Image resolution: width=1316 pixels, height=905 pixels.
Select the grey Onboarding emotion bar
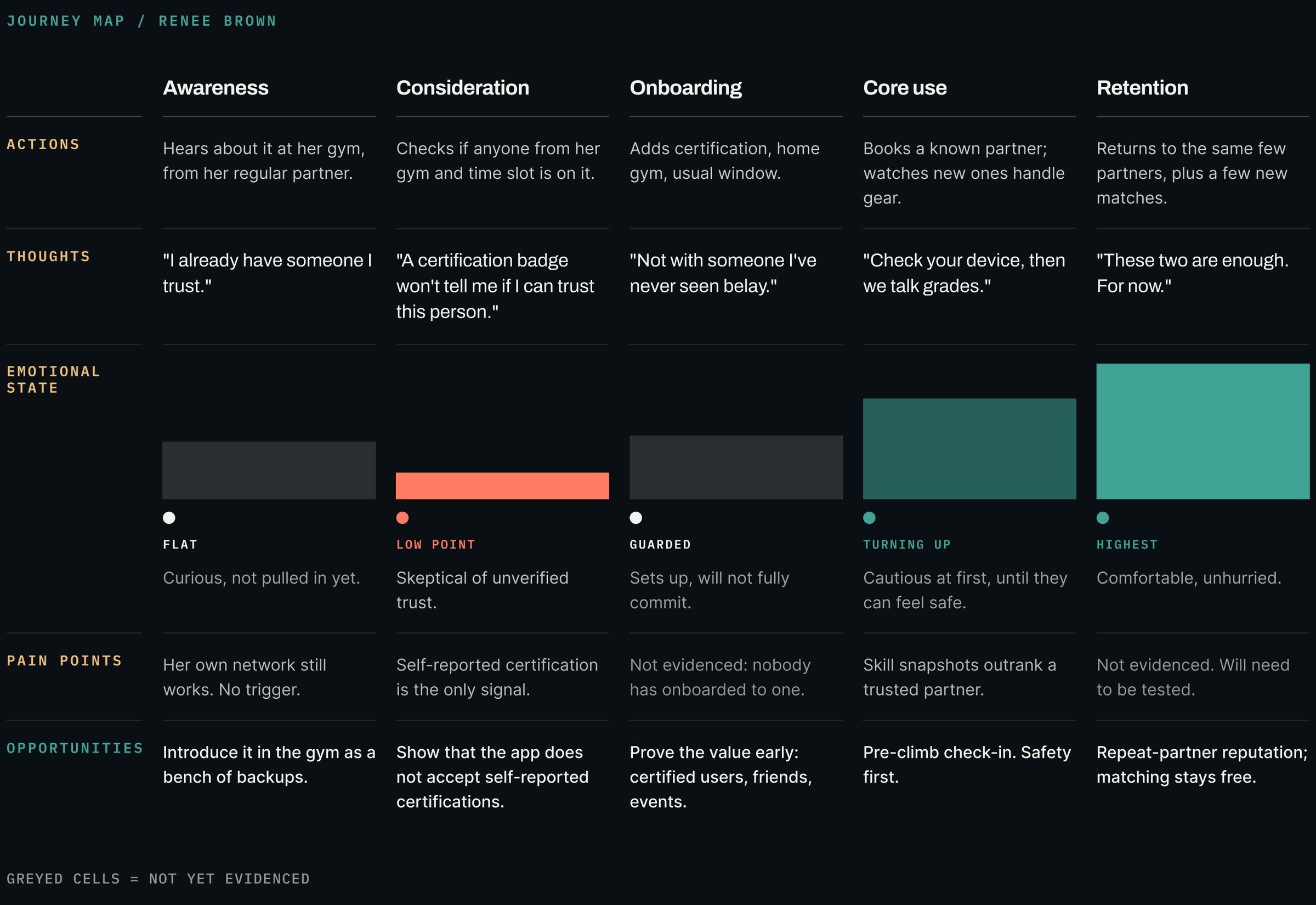[x=736, y=468]
